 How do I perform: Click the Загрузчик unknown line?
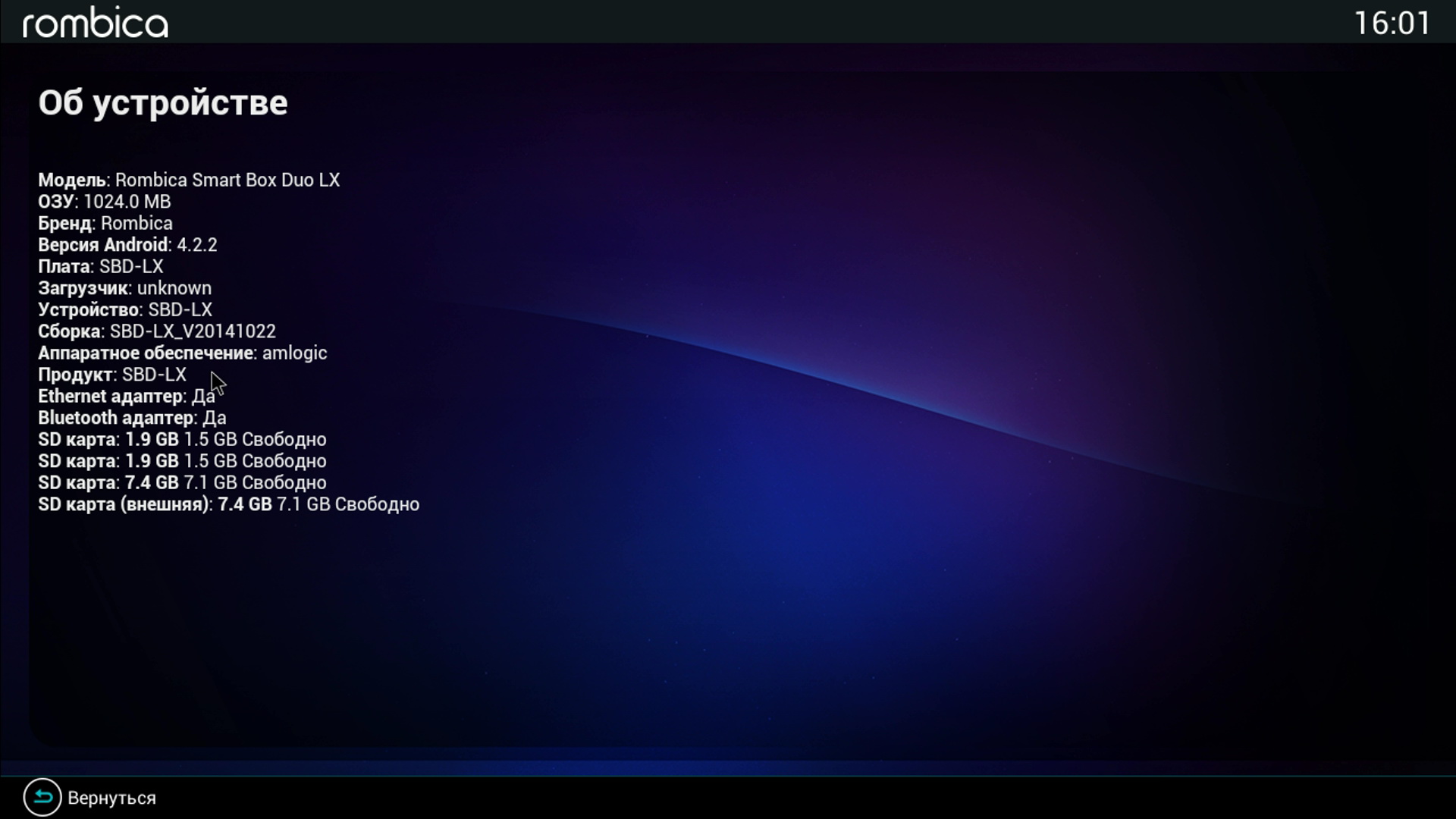click(125, 288)
